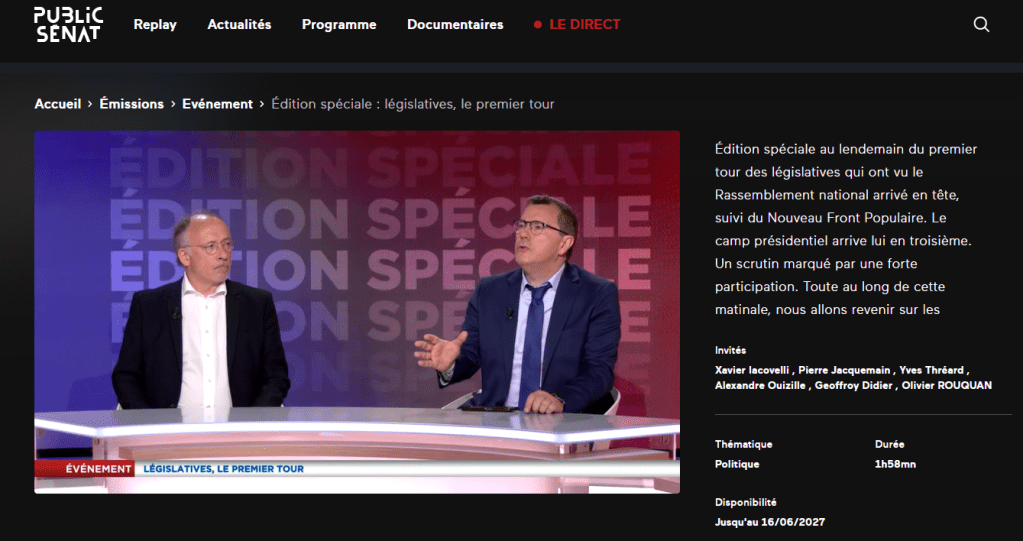This screenshot has height=541, width=1023.
Task: Watch the live stream via LE DIRECT
Action: click(584, 24)
